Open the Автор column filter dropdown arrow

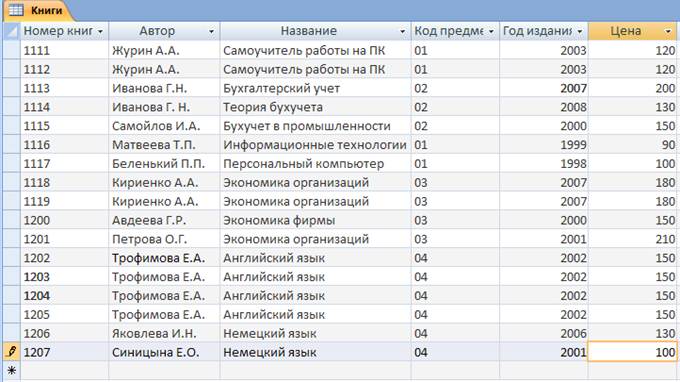(x=211, y=32)
